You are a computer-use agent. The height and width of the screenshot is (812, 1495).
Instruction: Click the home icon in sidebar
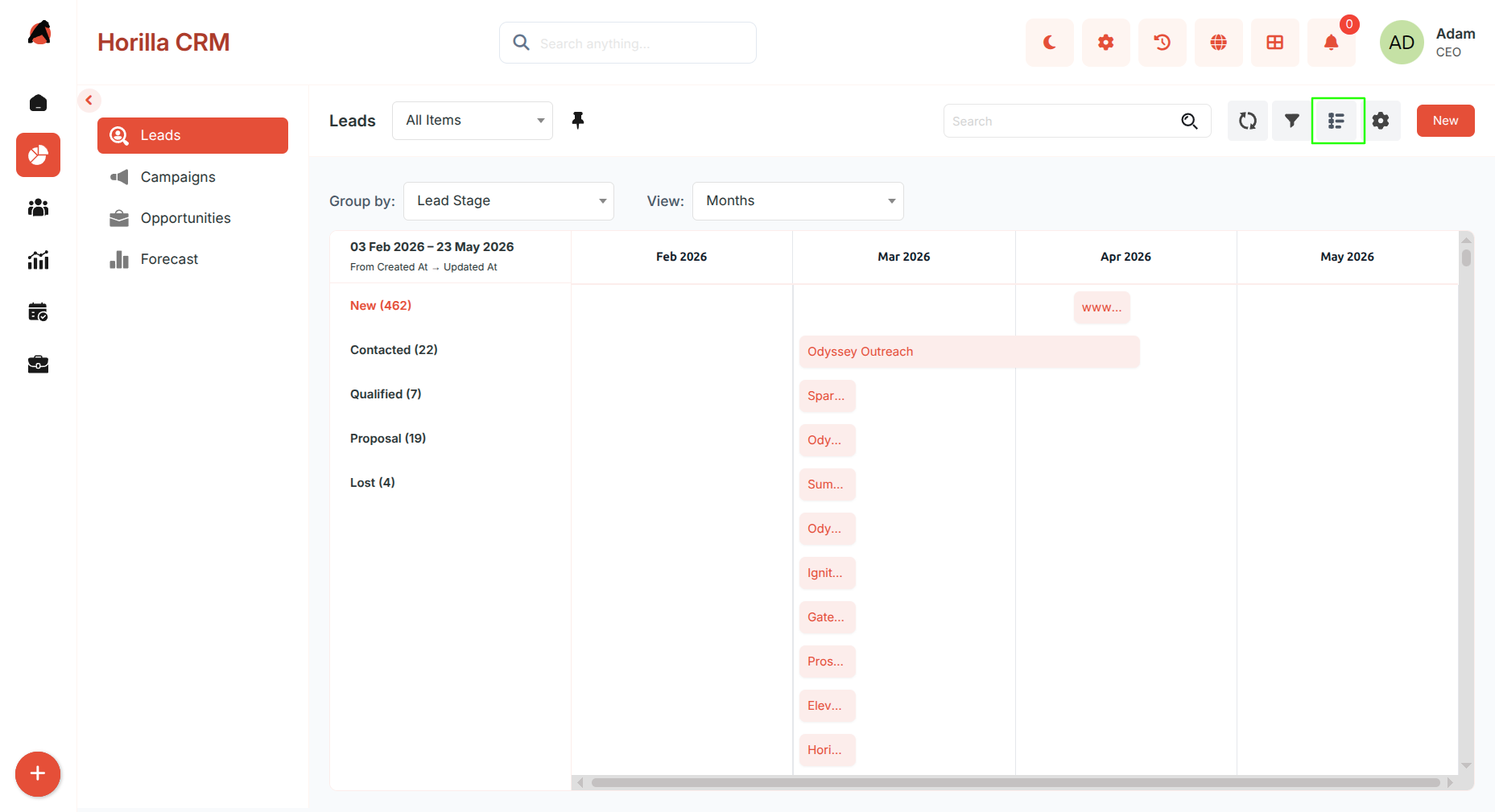38,103
